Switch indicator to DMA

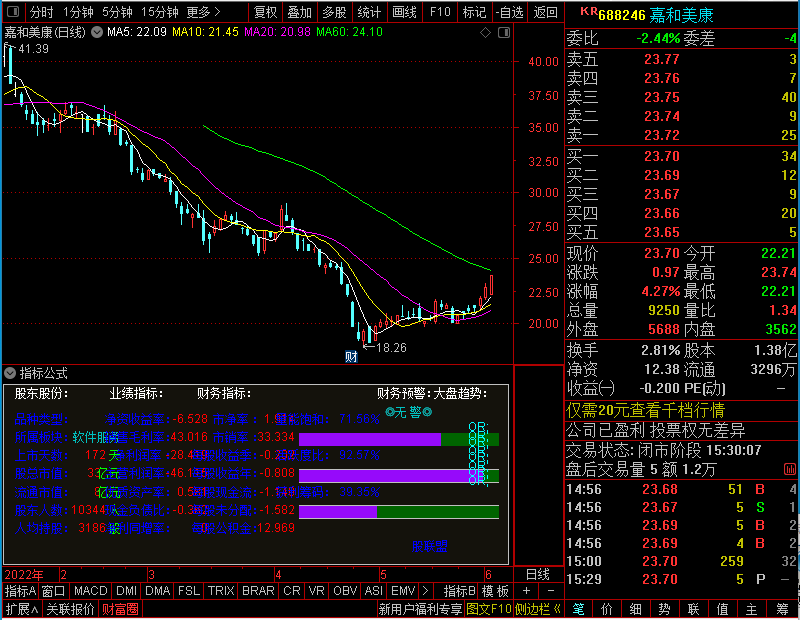(x=158, y=591)
